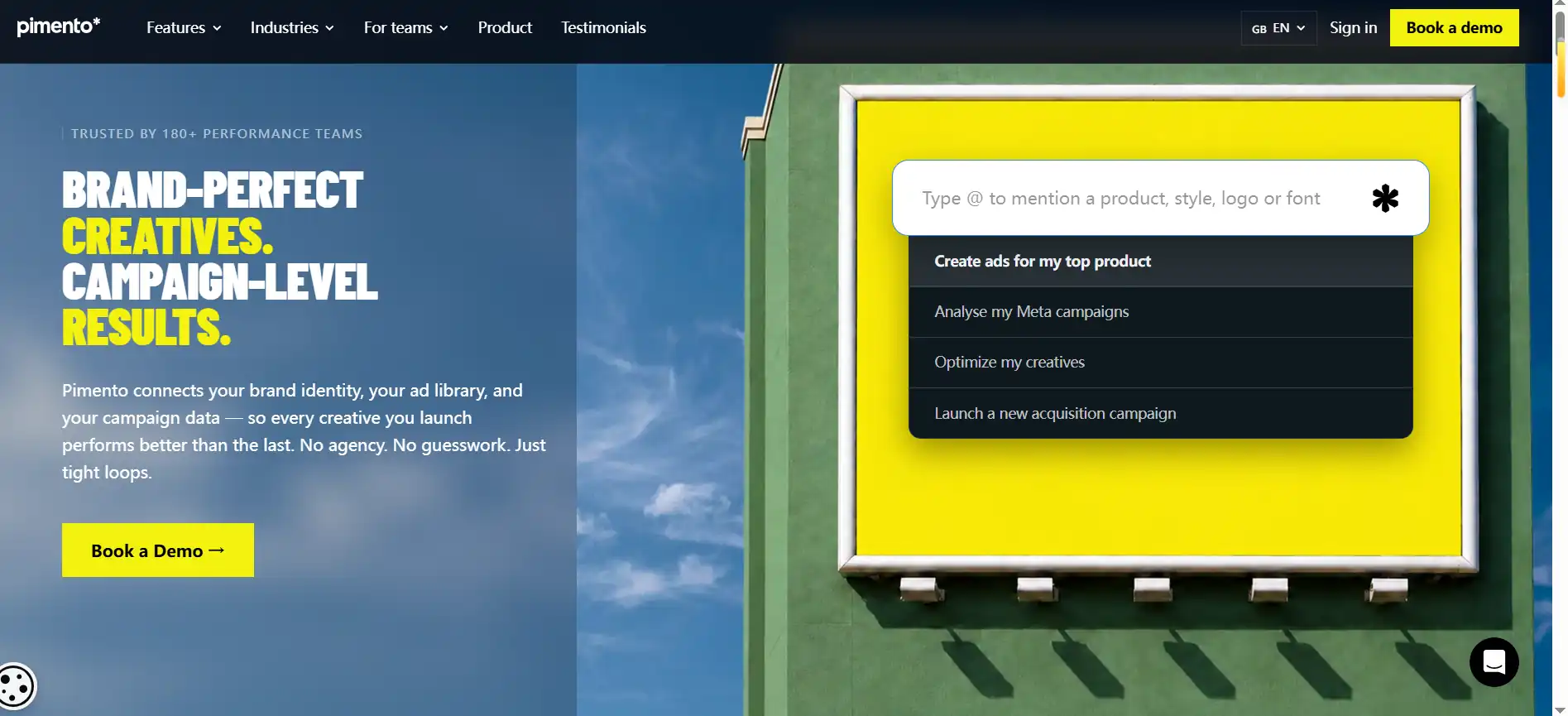Choose Optimize my creatives suggestion
Image resolution: width=1568 pixels, height=716 pixels.
[1160, 363]
